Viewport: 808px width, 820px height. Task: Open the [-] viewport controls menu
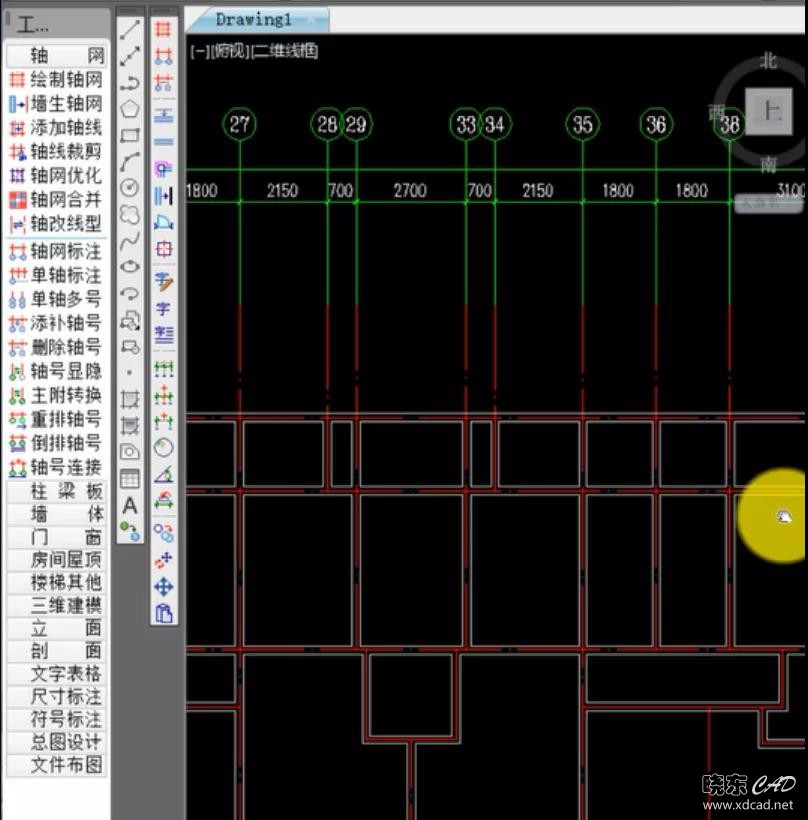pos(195,51)
